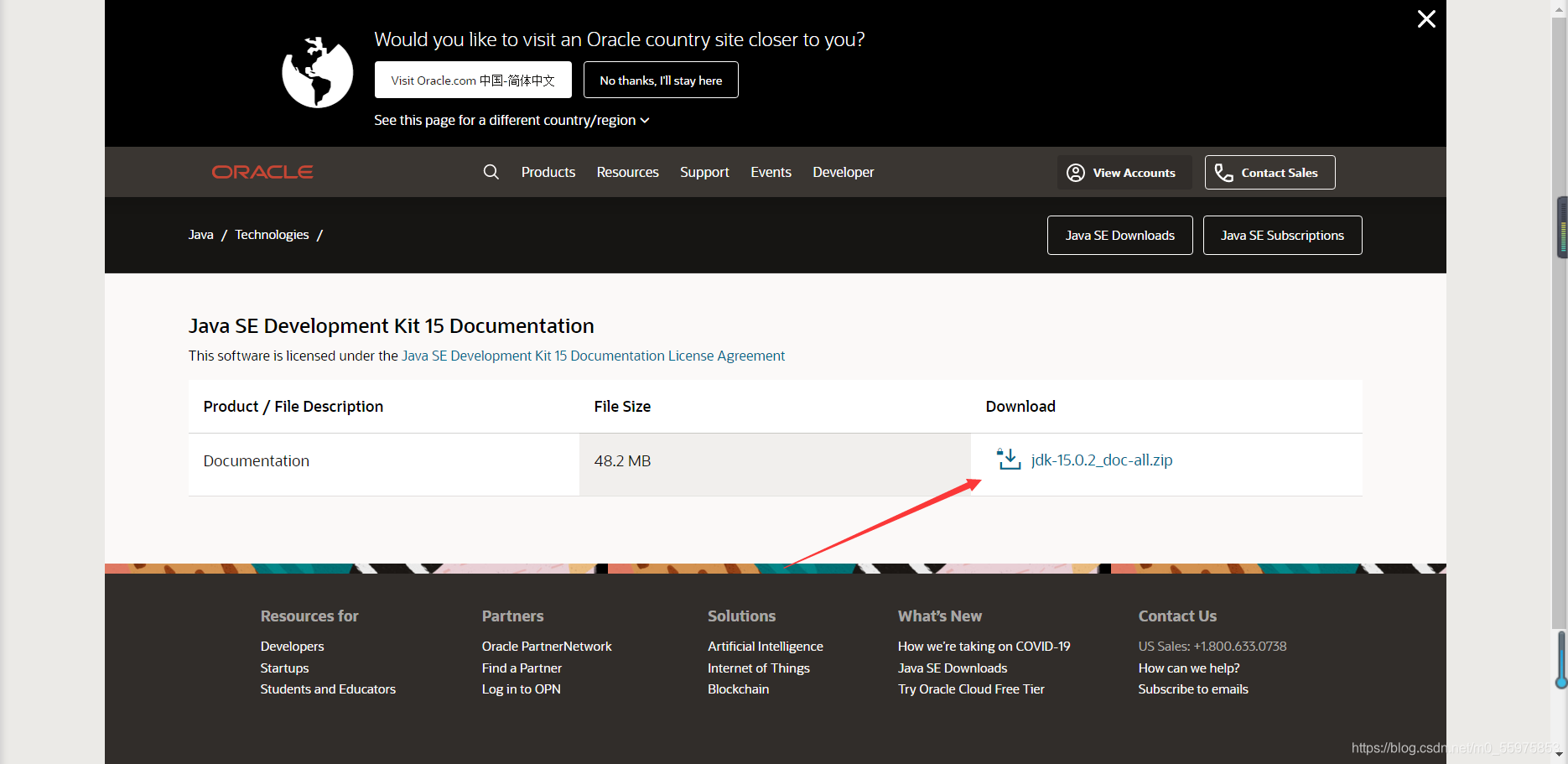
Task: Click Subscribe to emails link
Action: (1193, 689)
